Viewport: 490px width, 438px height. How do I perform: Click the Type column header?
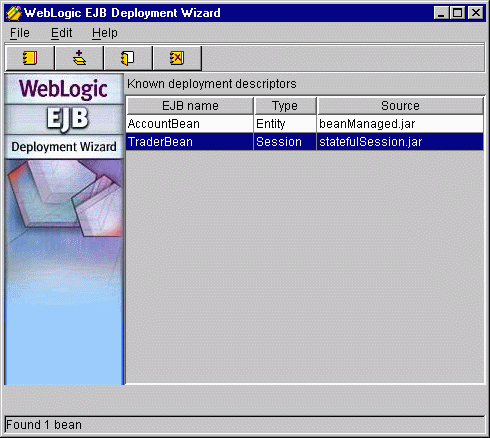285,106
